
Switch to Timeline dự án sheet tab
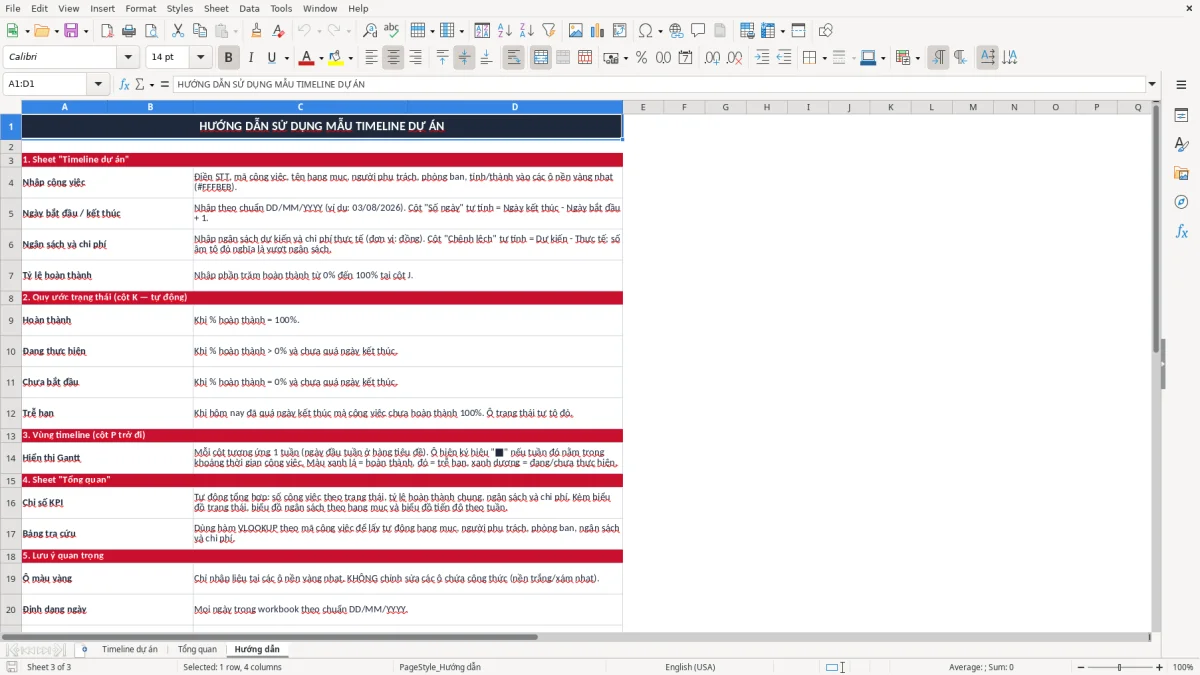coord(129,650)
